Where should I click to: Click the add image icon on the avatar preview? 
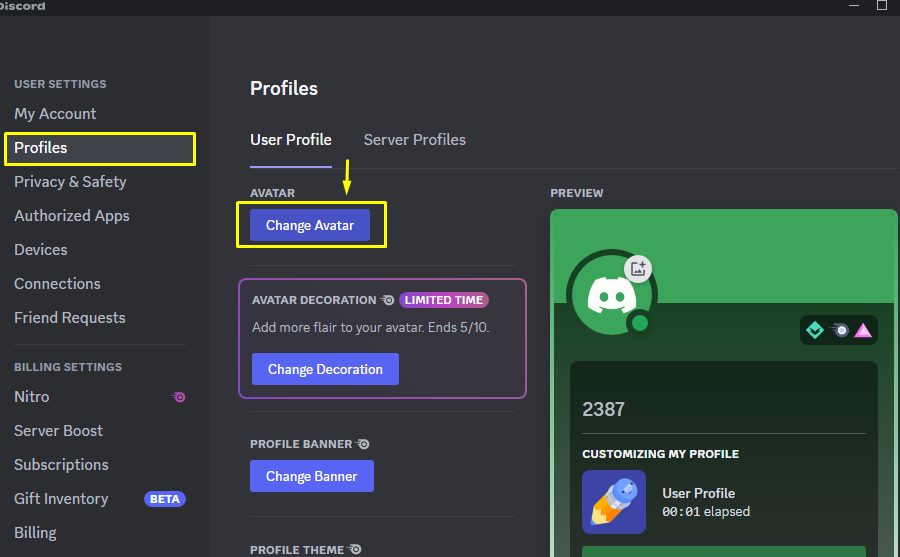pyautogui.click(x=638, y=268)
